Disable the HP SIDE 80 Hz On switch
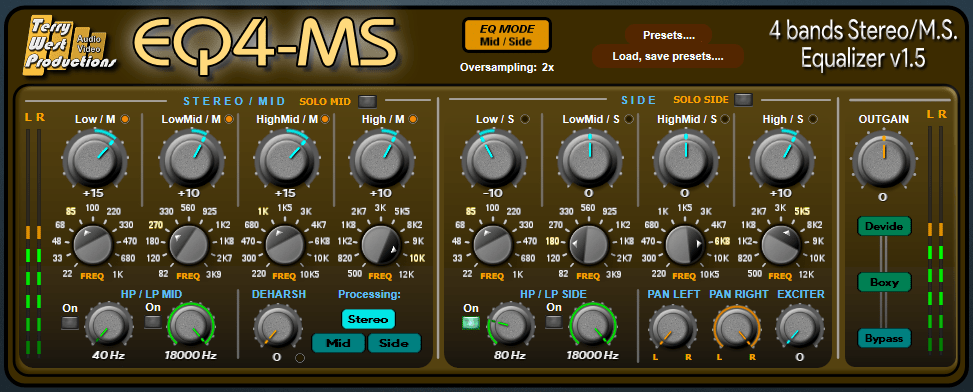 pos(471,323)
